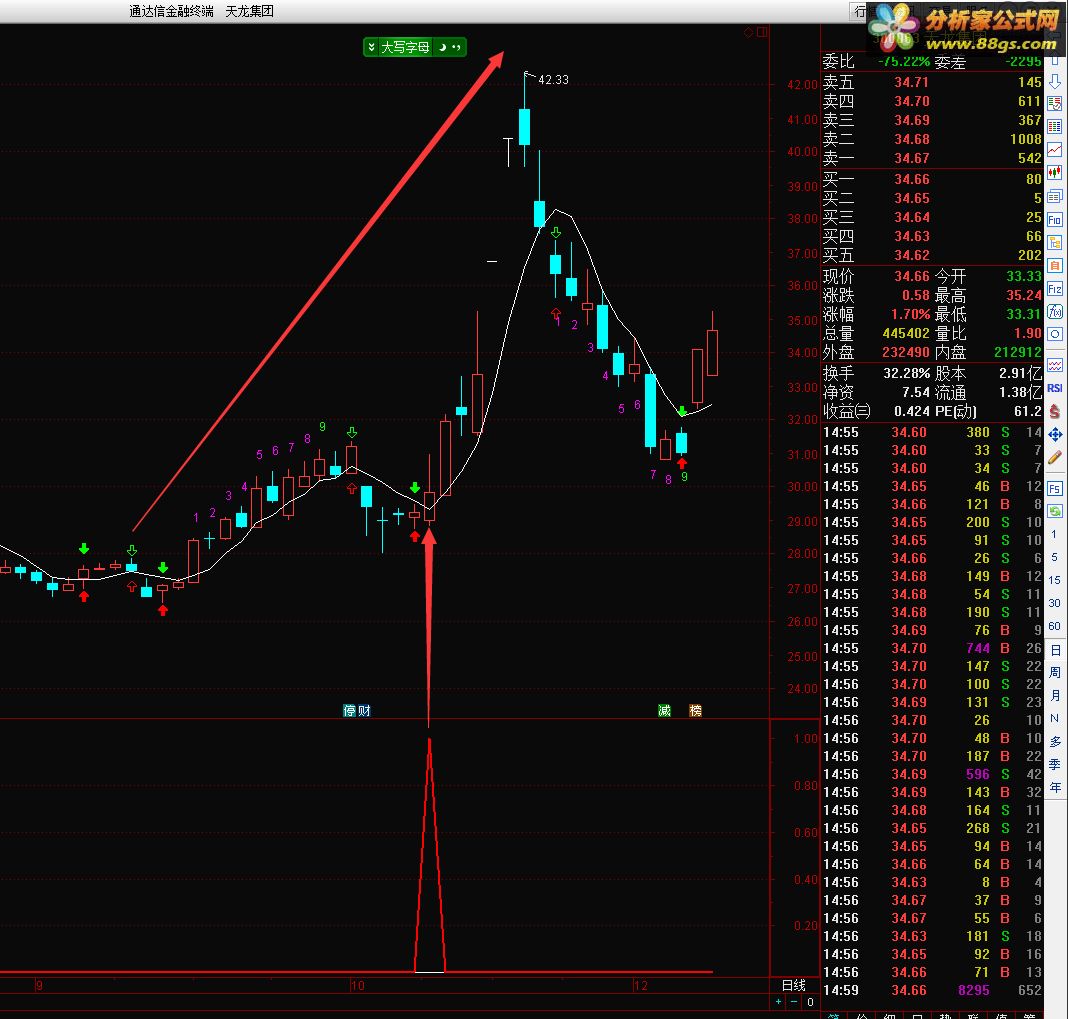Open the colored quote grid icon
Image resolution: width=1068 pixels, height=1019 pixels.
click(1054, 127)
